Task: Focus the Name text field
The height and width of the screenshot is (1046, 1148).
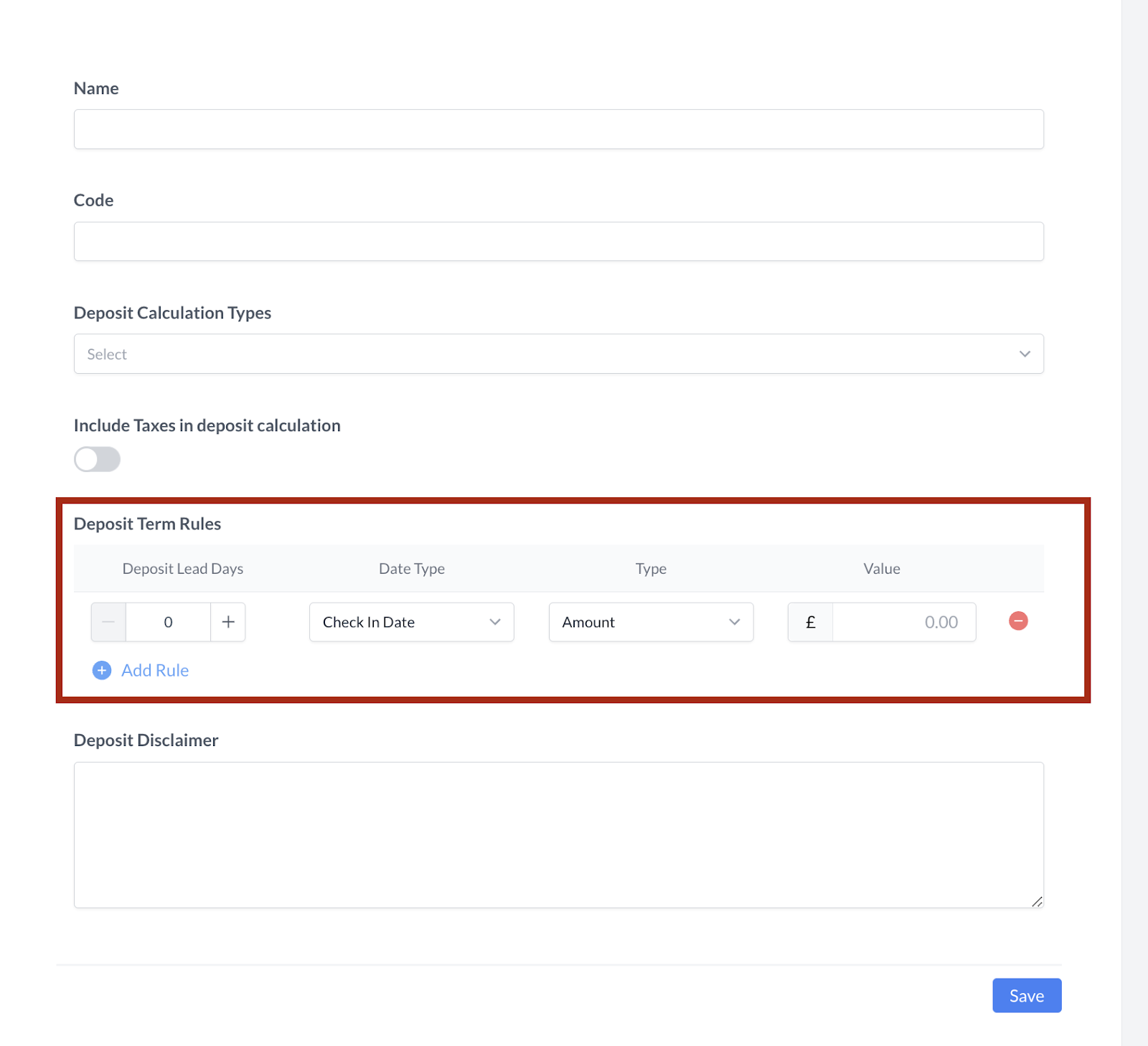Action: click(x=558, y=129)
